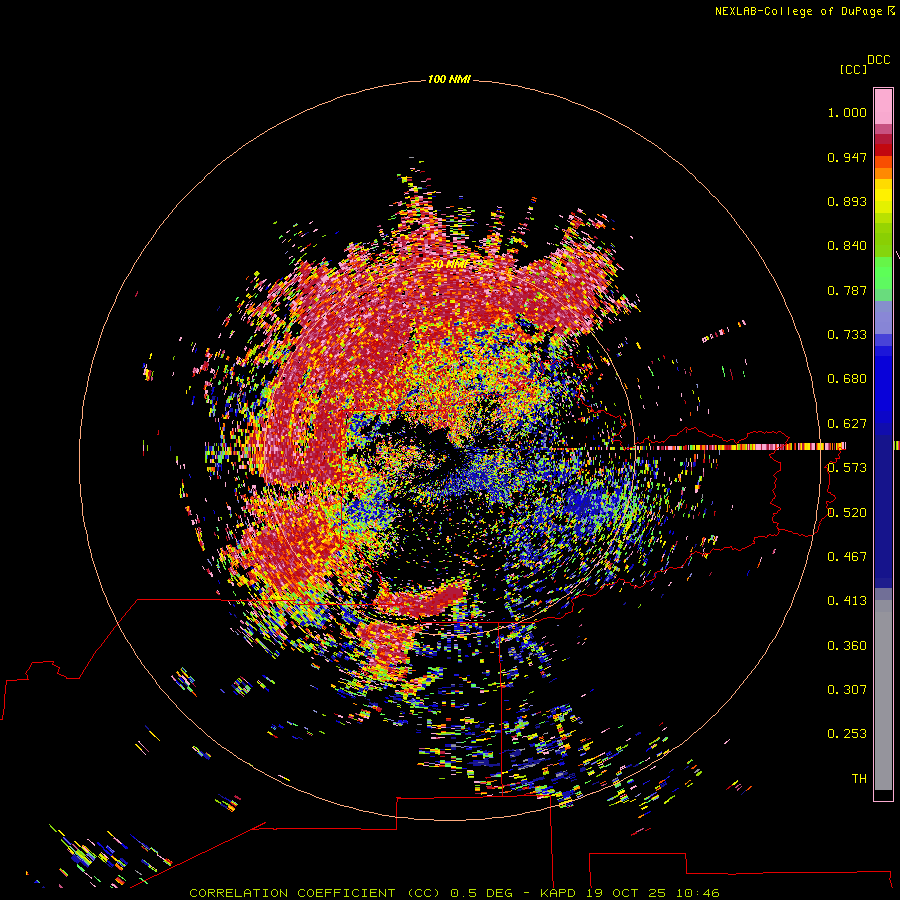Screen dimensions: 900x900
Task: Click the TH threshold label
Action: [x=859, y=779]
